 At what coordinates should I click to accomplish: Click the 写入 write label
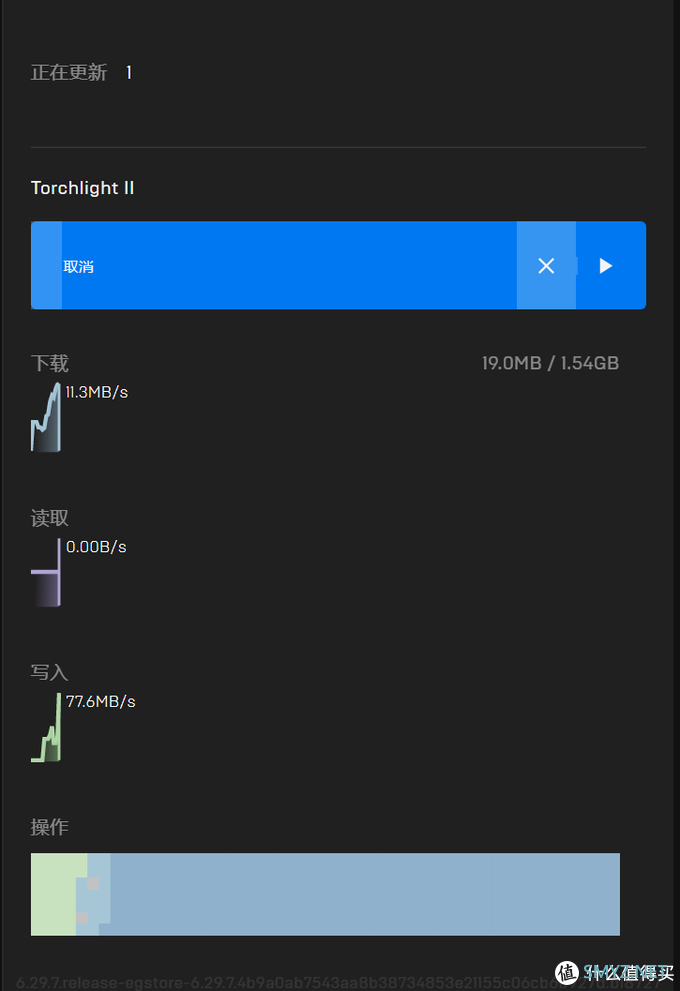(x=50, y=673)
